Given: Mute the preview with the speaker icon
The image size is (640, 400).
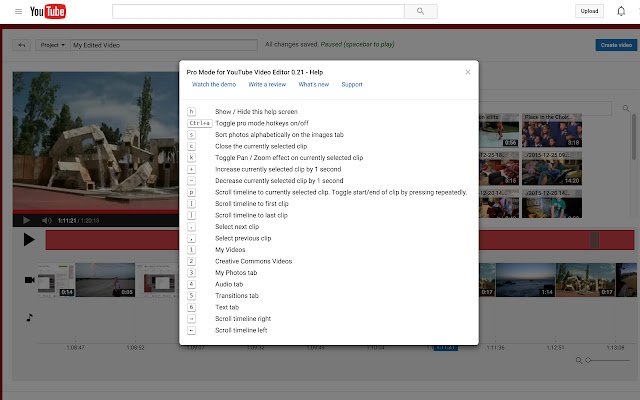Looking at the screenshot, I should click(x=47, y=220).
